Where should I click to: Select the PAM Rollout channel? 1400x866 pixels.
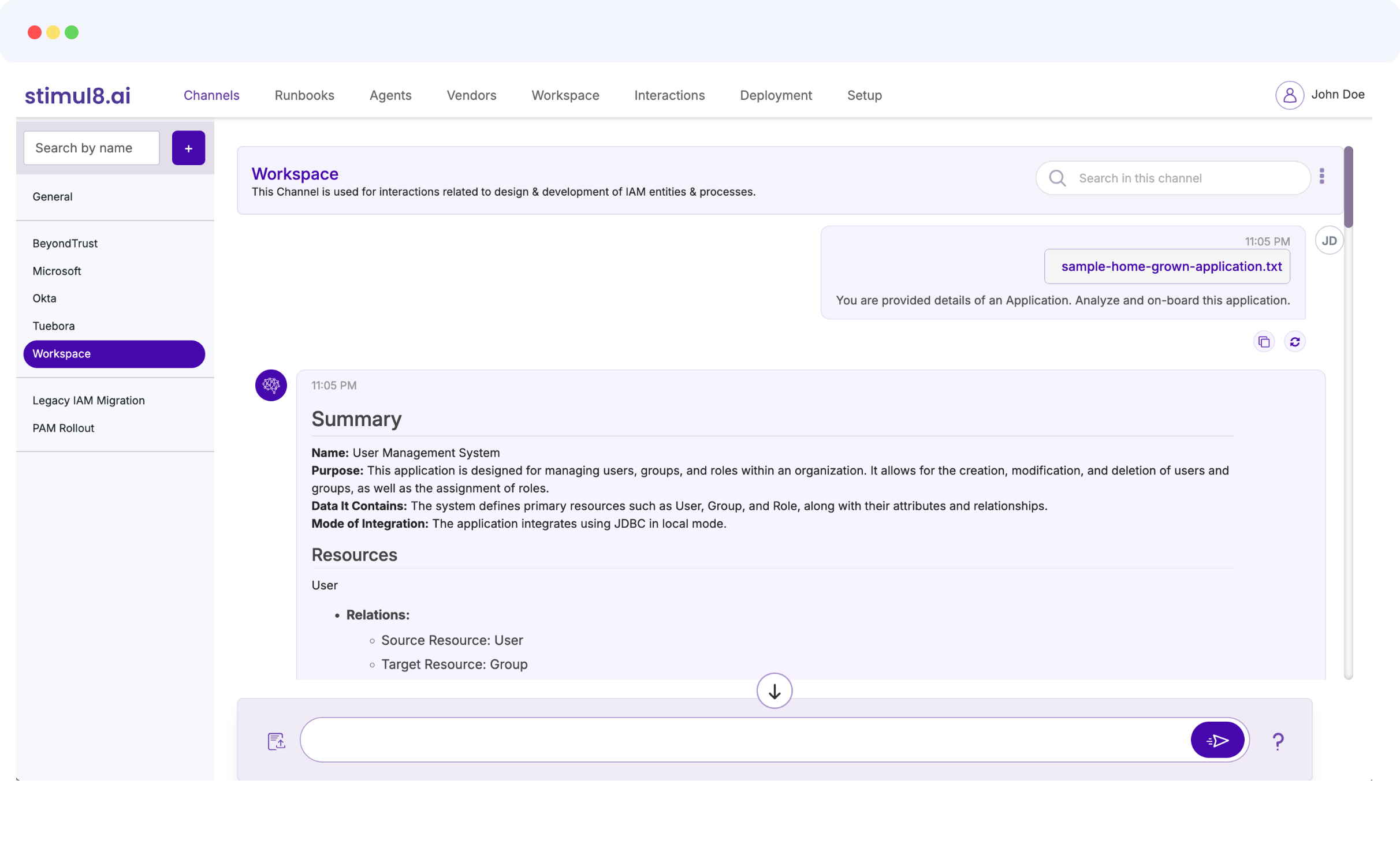point(64,428)
